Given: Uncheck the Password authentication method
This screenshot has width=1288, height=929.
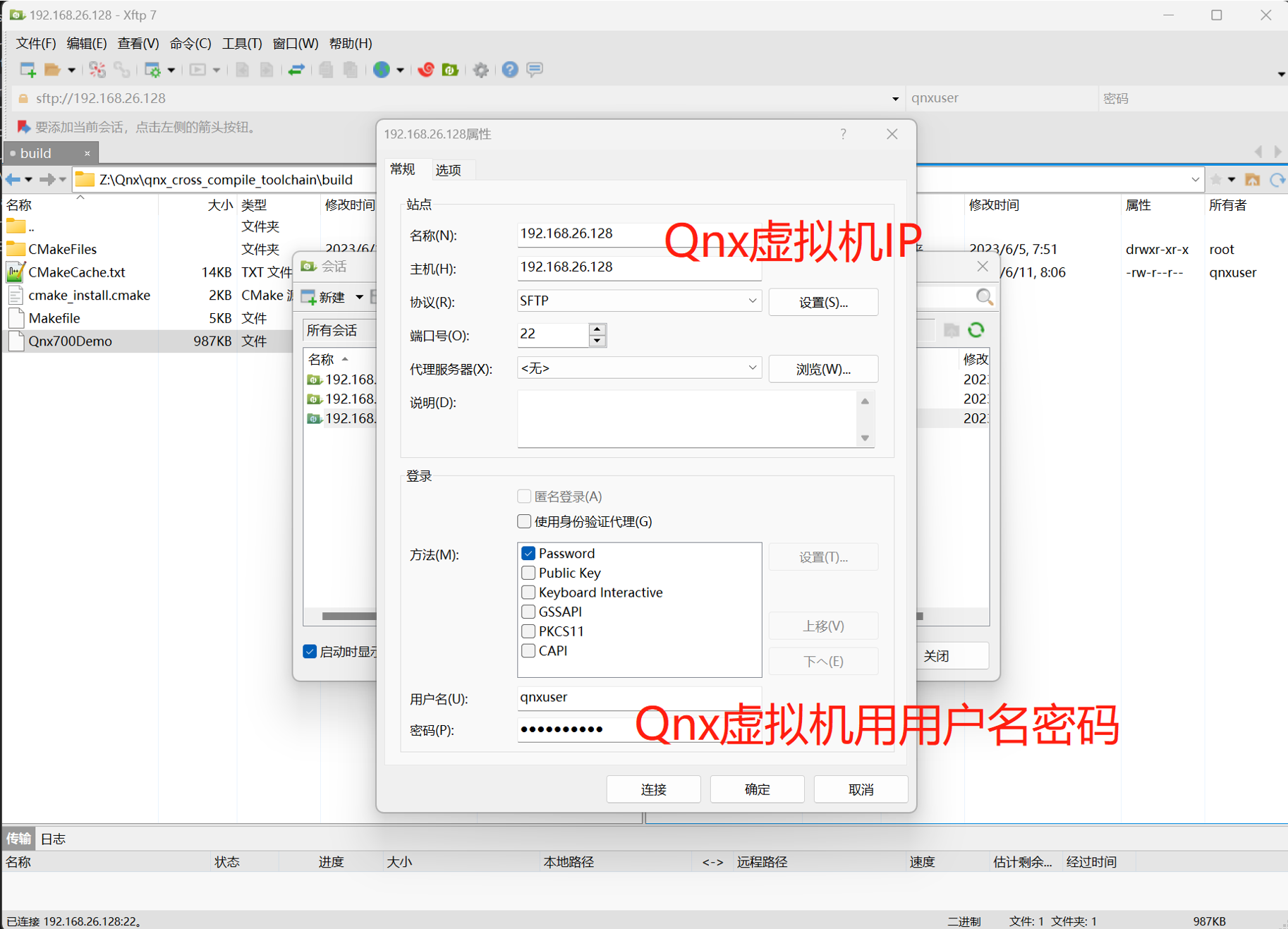Looking at the screenshot, I should [528, 553].
